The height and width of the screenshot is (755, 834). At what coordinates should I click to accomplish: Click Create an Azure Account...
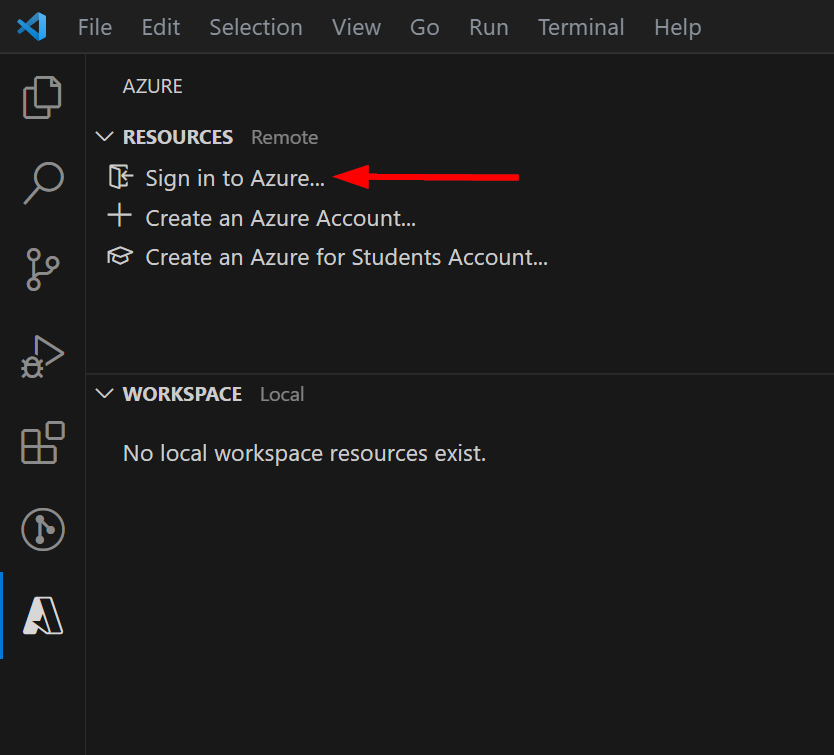pyautogui.click(x=280, y=218)
